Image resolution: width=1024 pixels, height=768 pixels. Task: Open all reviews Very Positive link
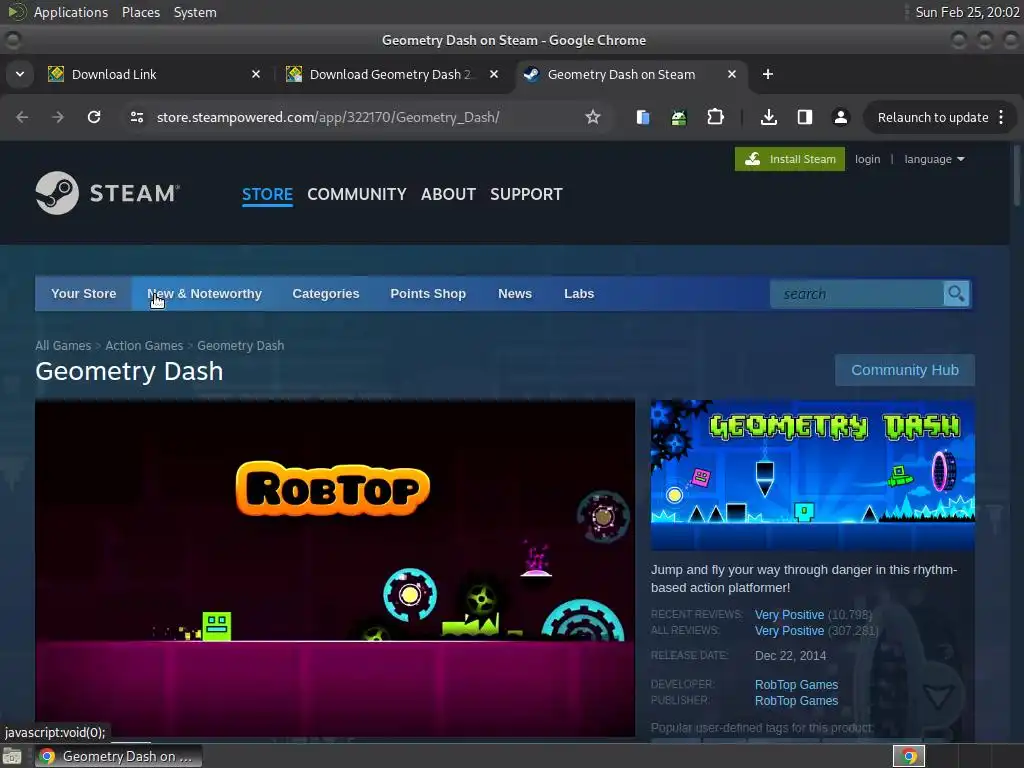[x=789, y=631]
